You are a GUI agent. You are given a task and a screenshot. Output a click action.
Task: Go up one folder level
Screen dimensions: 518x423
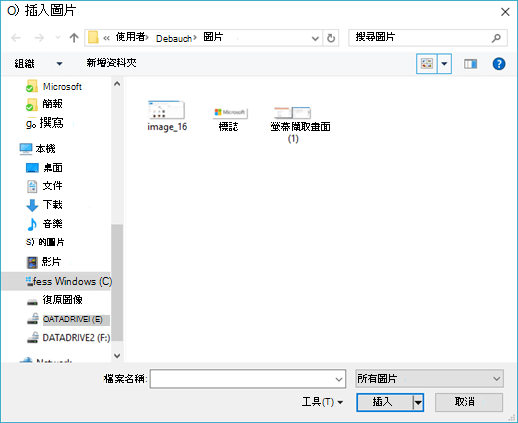point(74,38)
